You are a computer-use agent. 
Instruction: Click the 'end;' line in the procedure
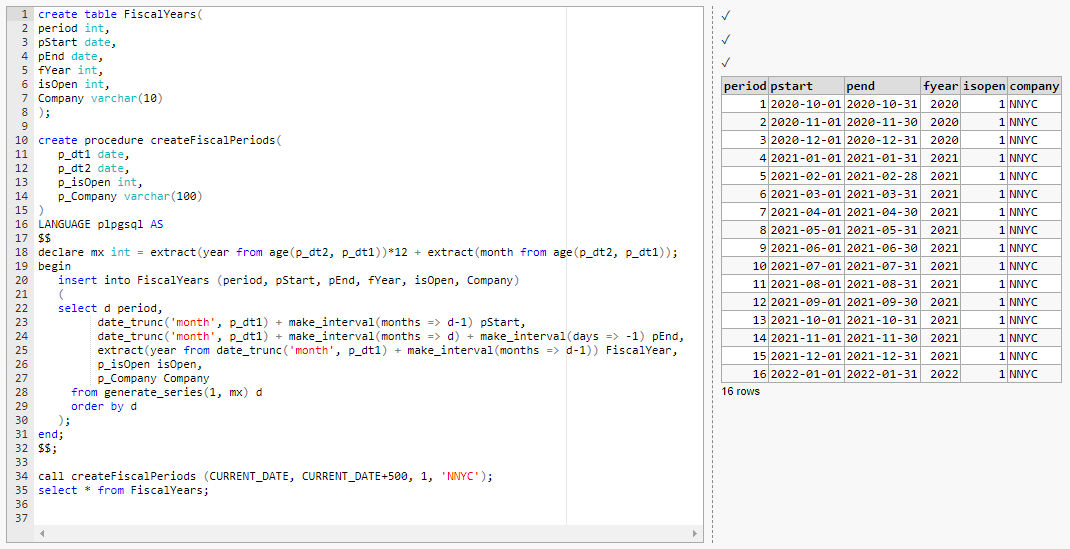(x=50, y=434)
